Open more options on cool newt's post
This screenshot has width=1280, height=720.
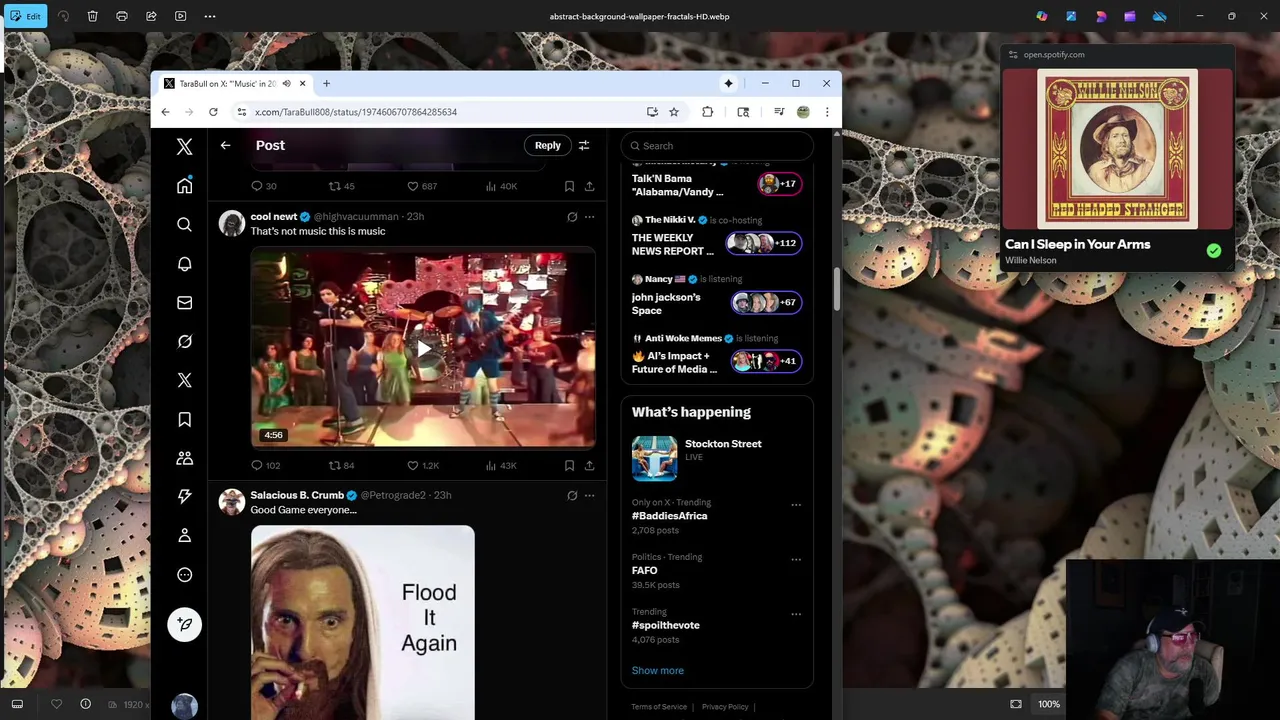coord(589,216)
